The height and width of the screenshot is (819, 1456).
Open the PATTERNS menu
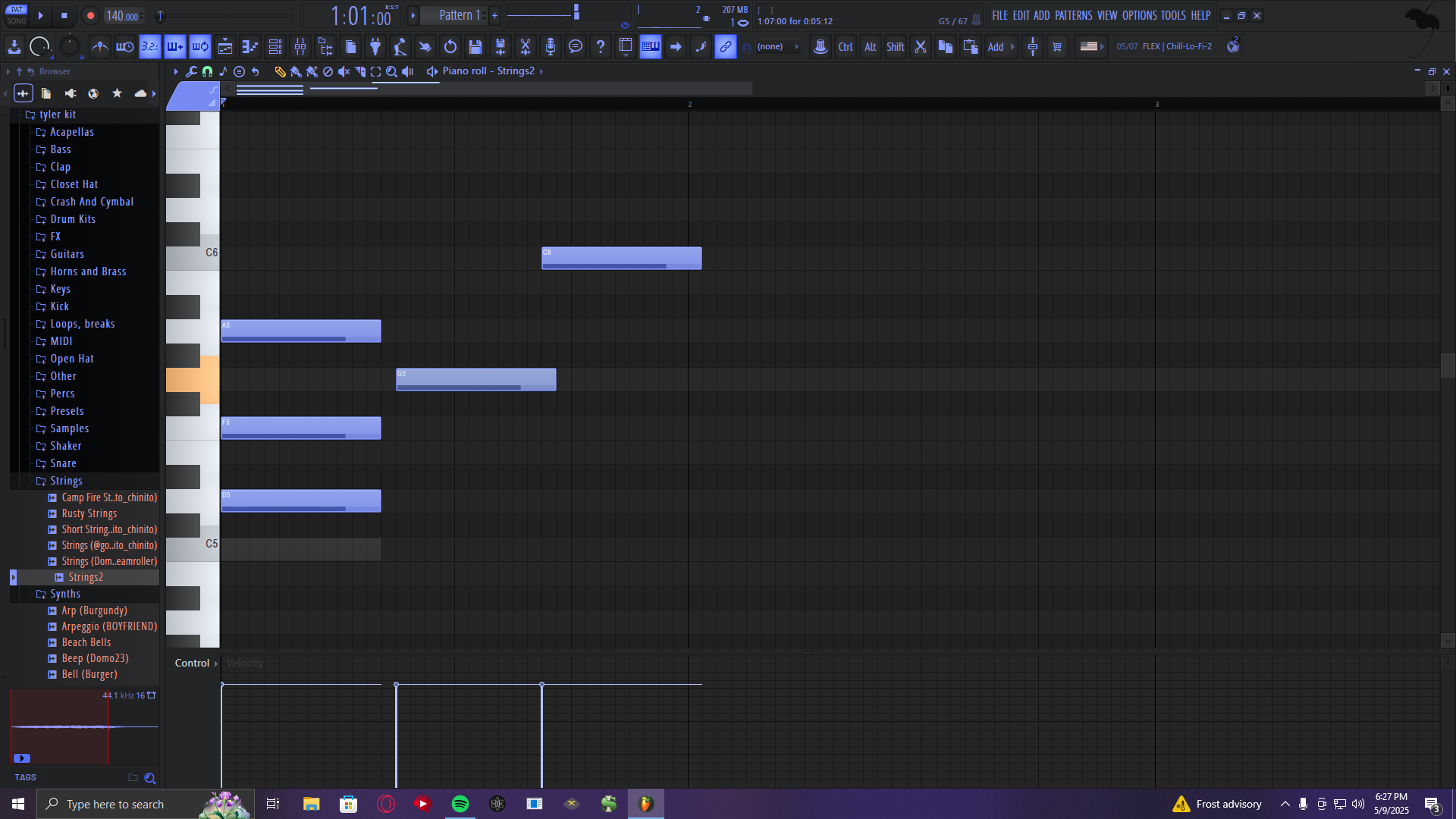[1073, 15]
